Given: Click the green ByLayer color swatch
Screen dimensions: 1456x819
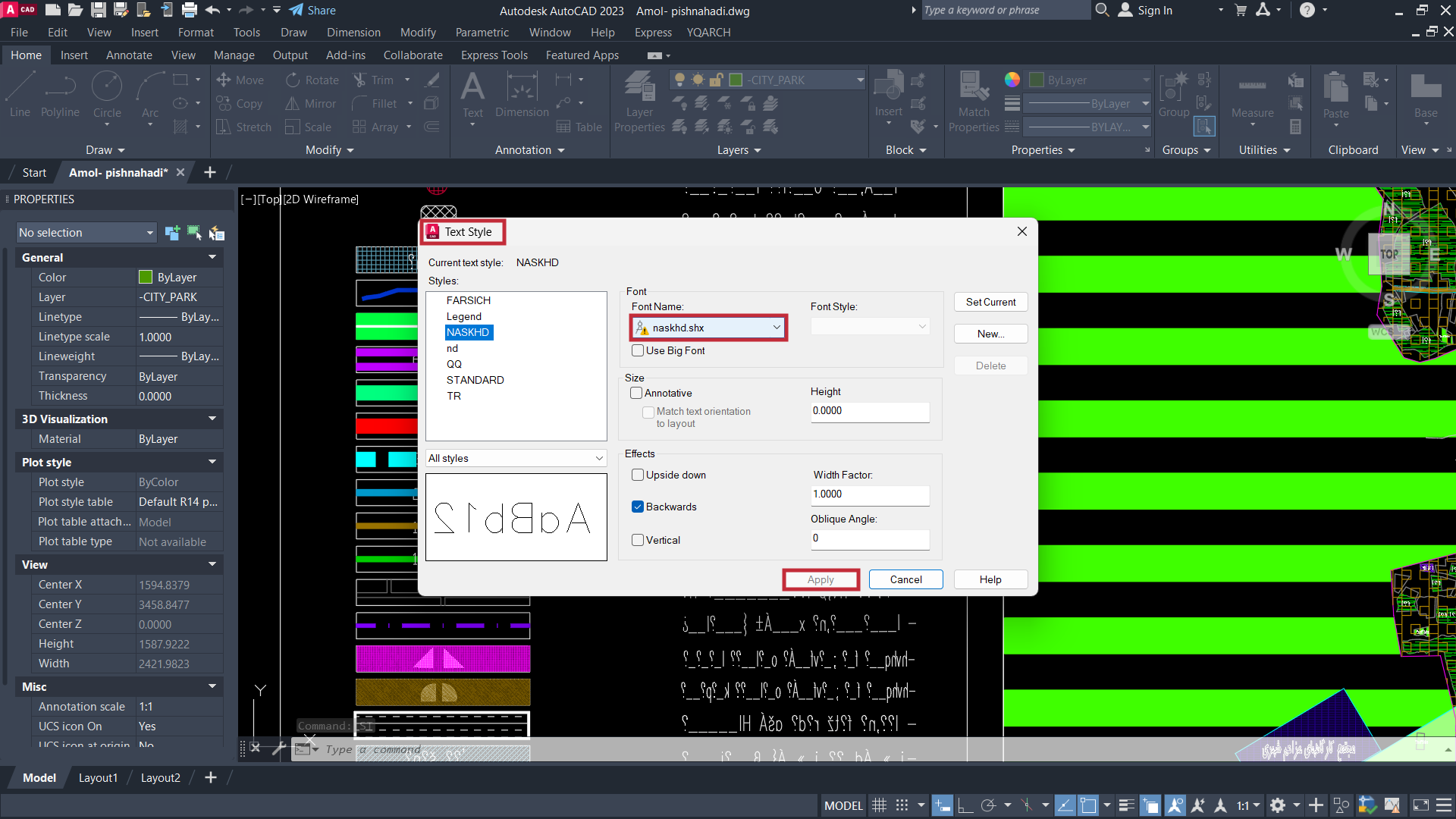Looking at the screenshot, I should (146, 278).
